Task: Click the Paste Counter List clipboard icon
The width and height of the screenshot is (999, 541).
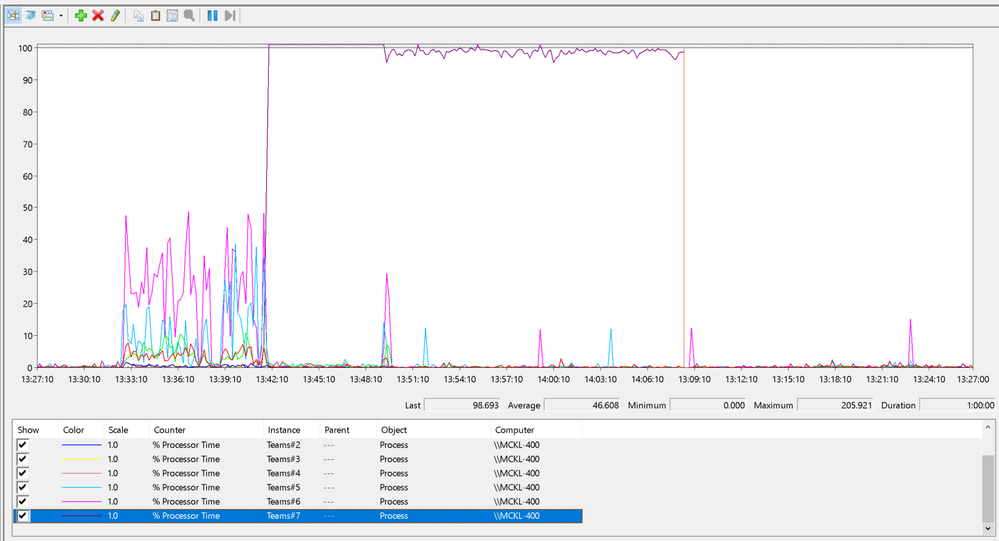Action: click(155, 15)
